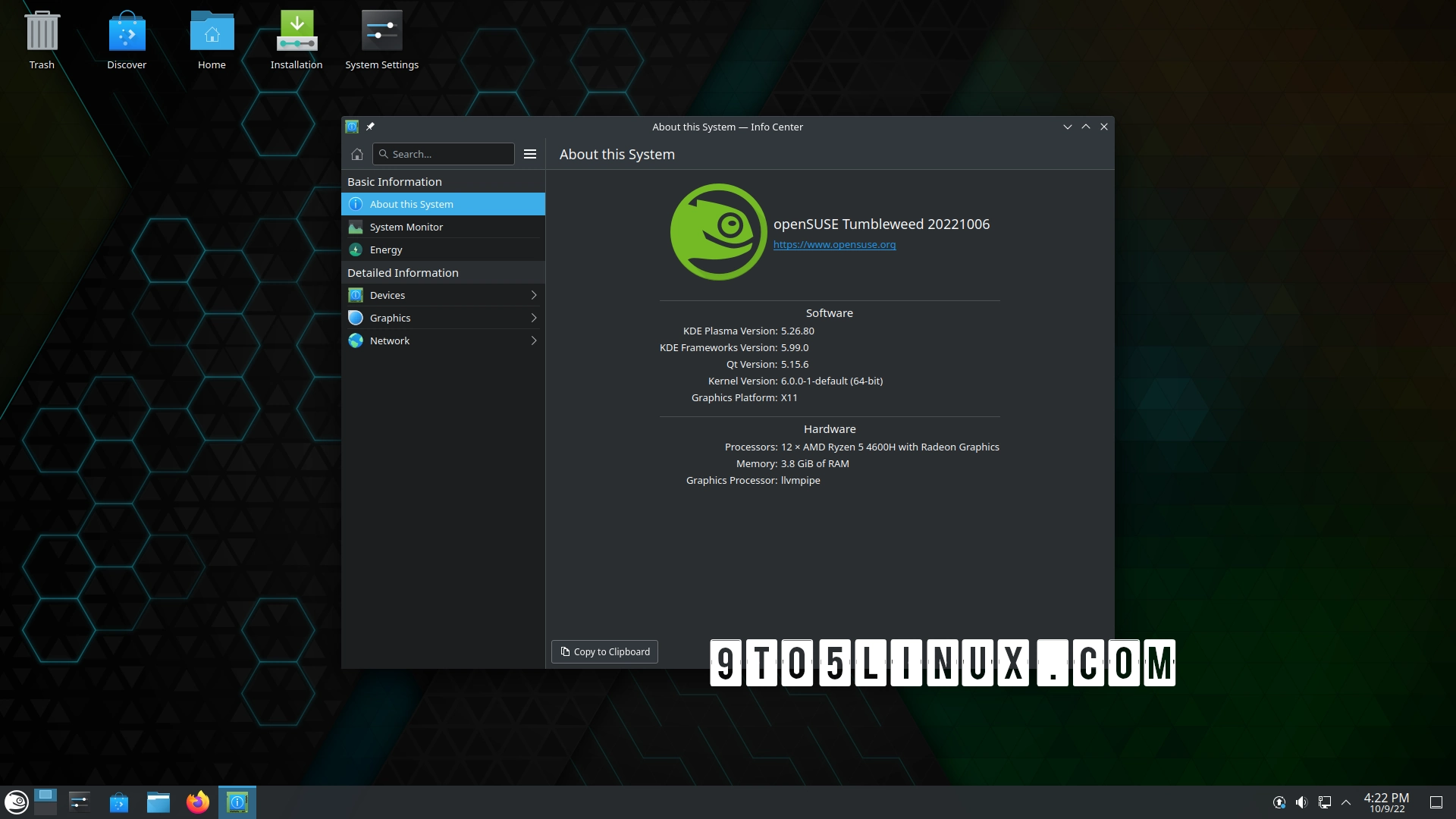Click the Show Desktop button at far right
The width and height of the screenshot is (1456, 819).
(1436, 802)
